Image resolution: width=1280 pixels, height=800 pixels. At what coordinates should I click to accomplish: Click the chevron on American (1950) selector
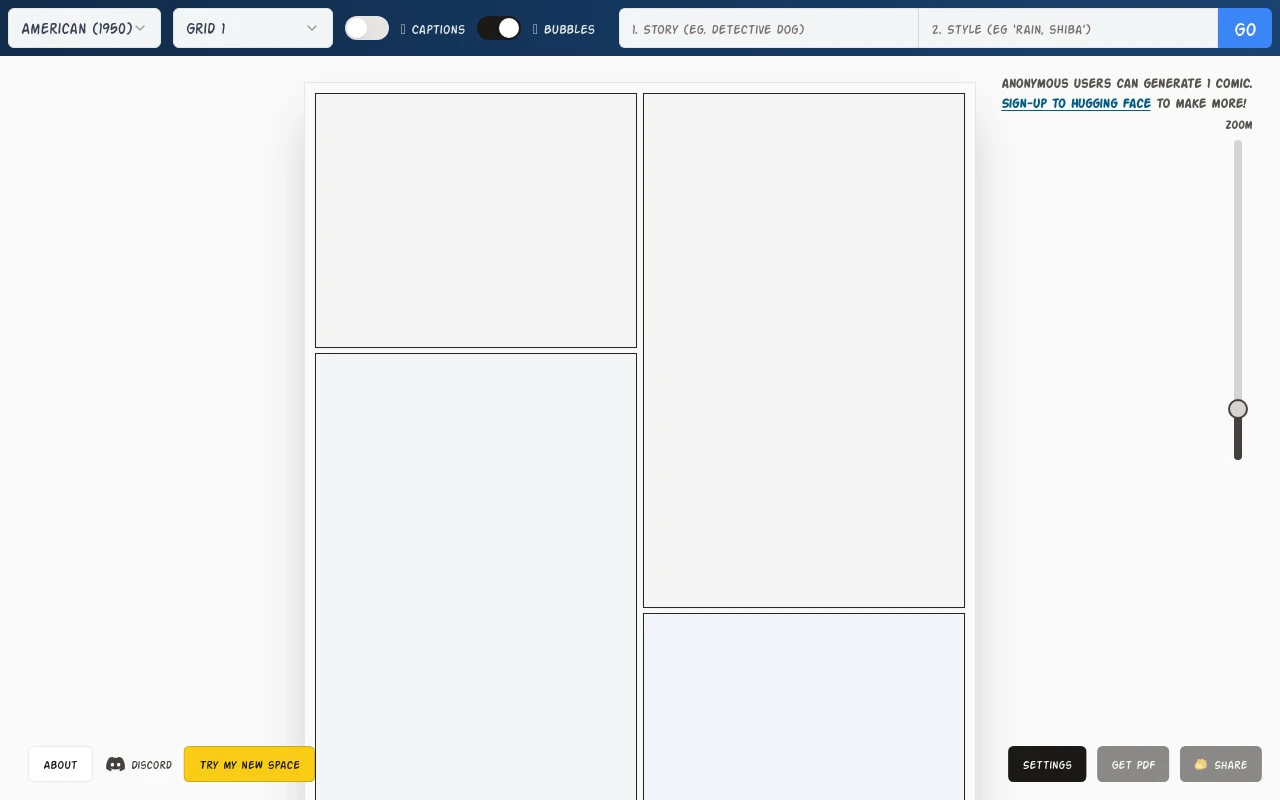tap(140, 28)
